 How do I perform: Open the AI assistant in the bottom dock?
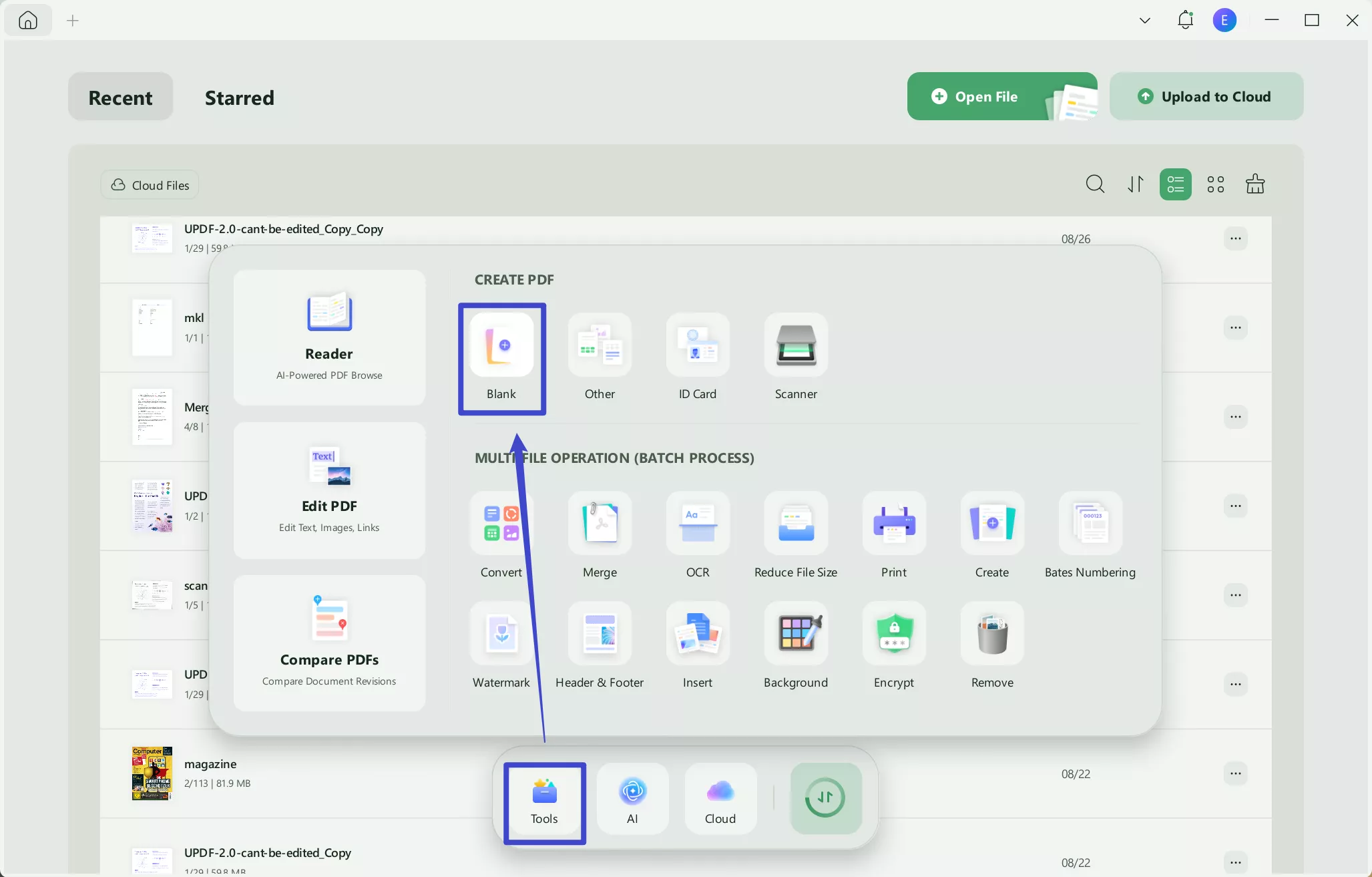pyautogui.click(x=632, y=798)
